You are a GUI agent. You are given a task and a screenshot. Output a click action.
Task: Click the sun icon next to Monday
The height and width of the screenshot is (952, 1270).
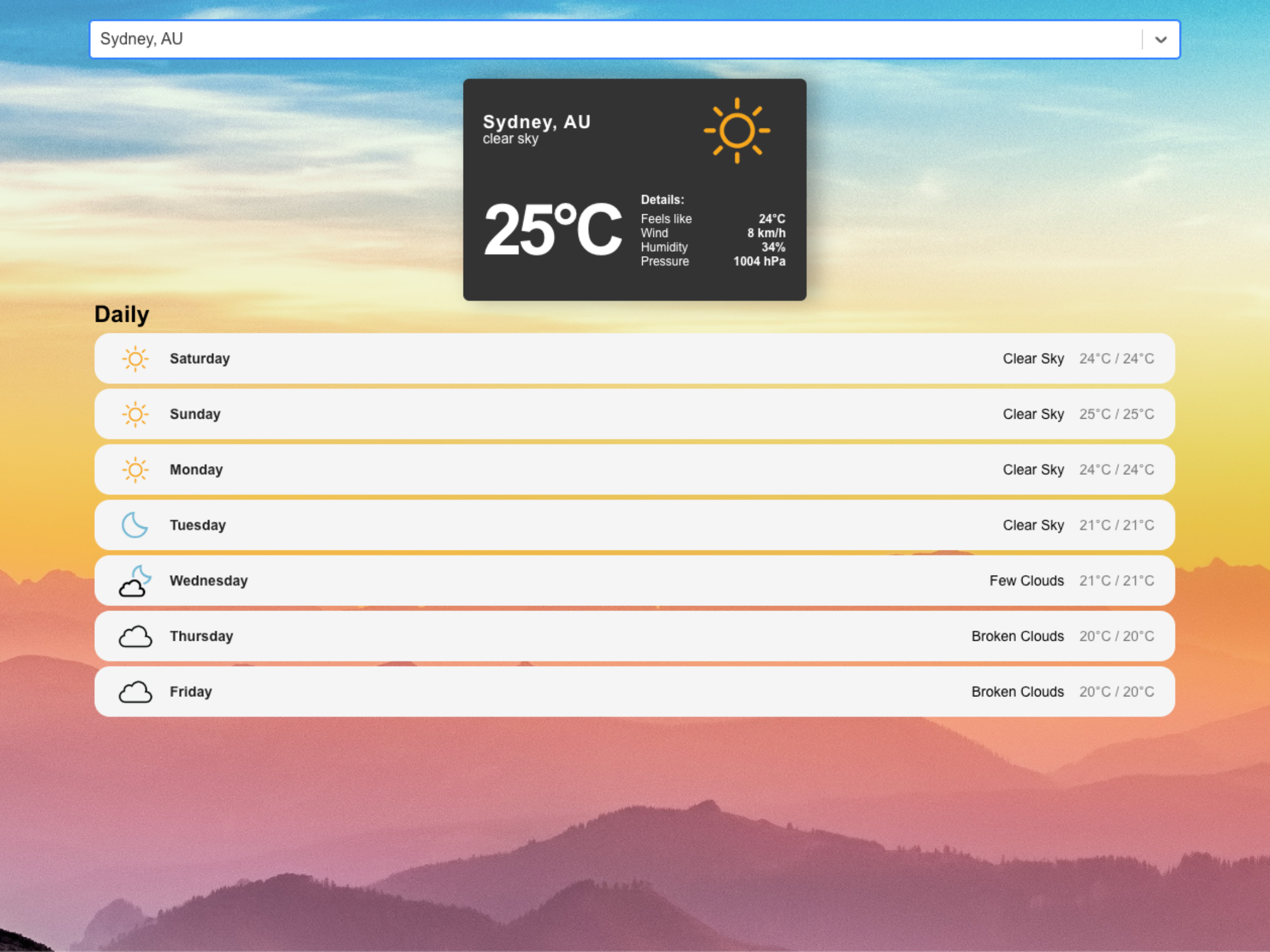coord(136,470)
